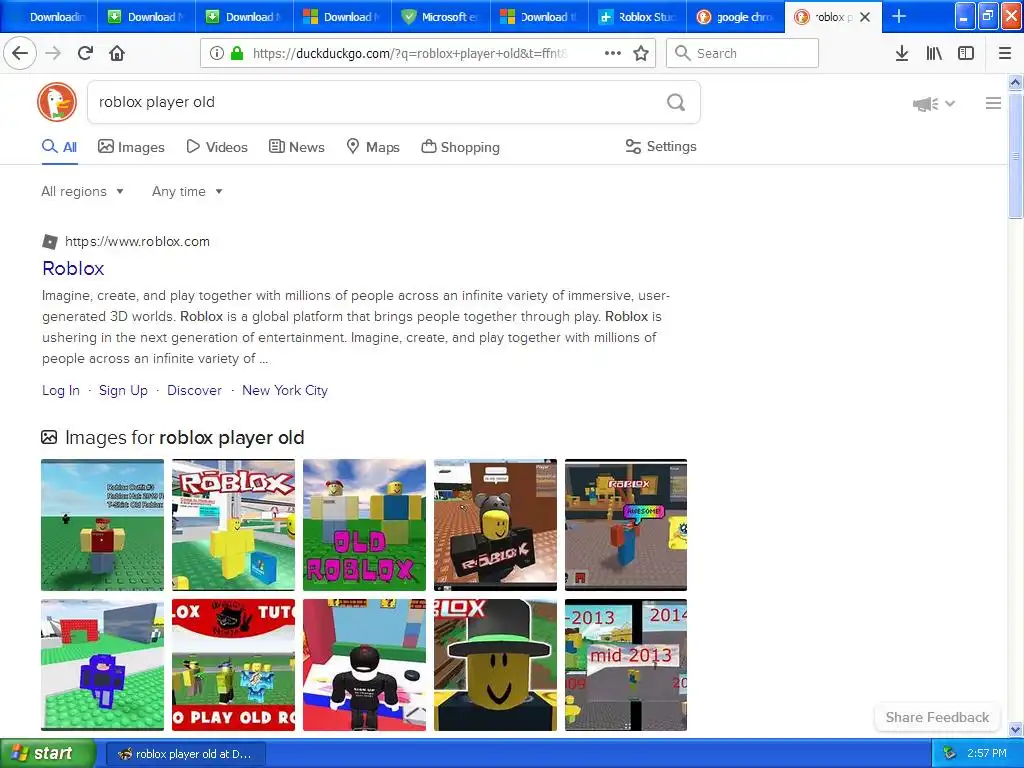Screen dimensions: 1024x768
Task: Follow the Log In sitelink
Action: coord(61,390)
